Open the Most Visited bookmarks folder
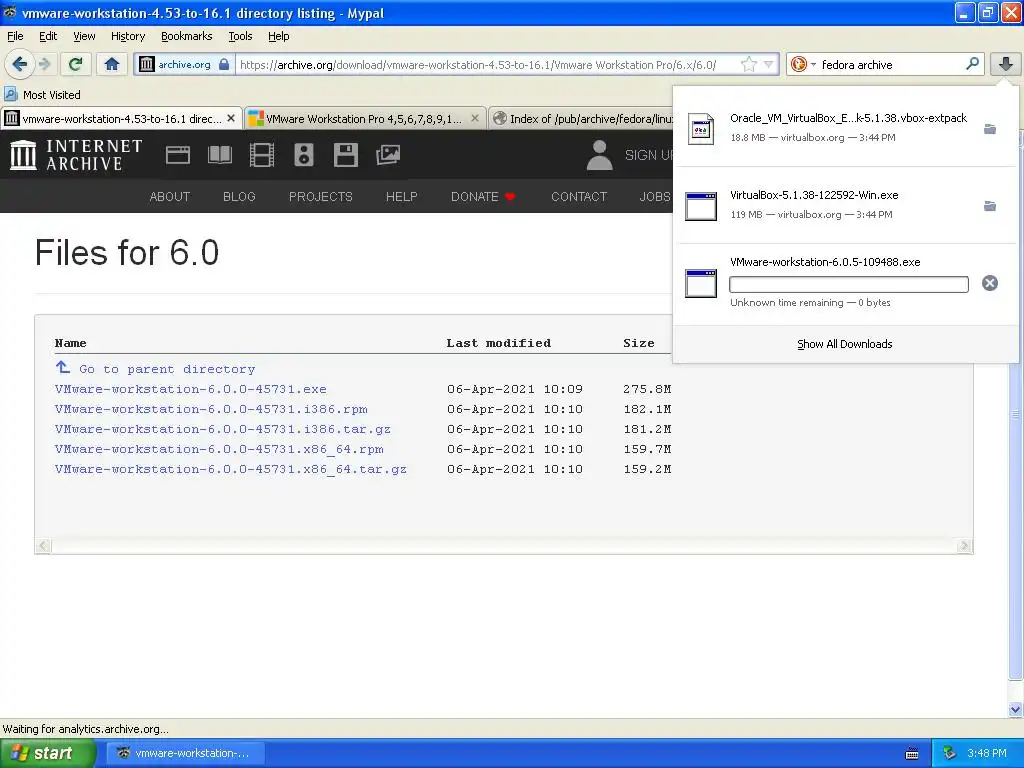The height and width of the screenshot is (768, 1024). tap(42, 95)
